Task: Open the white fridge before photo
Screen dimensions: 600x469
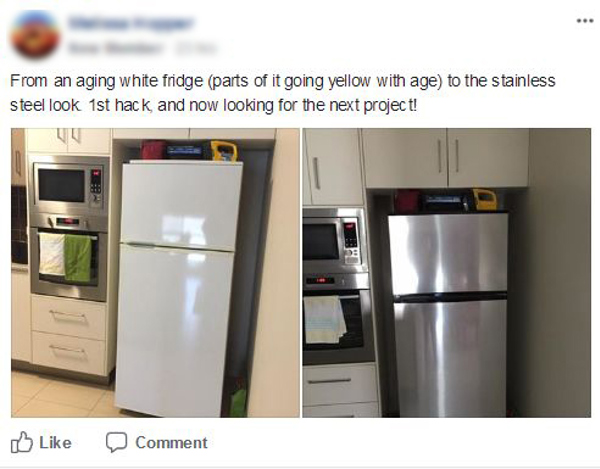Action: tap(155, 273)
